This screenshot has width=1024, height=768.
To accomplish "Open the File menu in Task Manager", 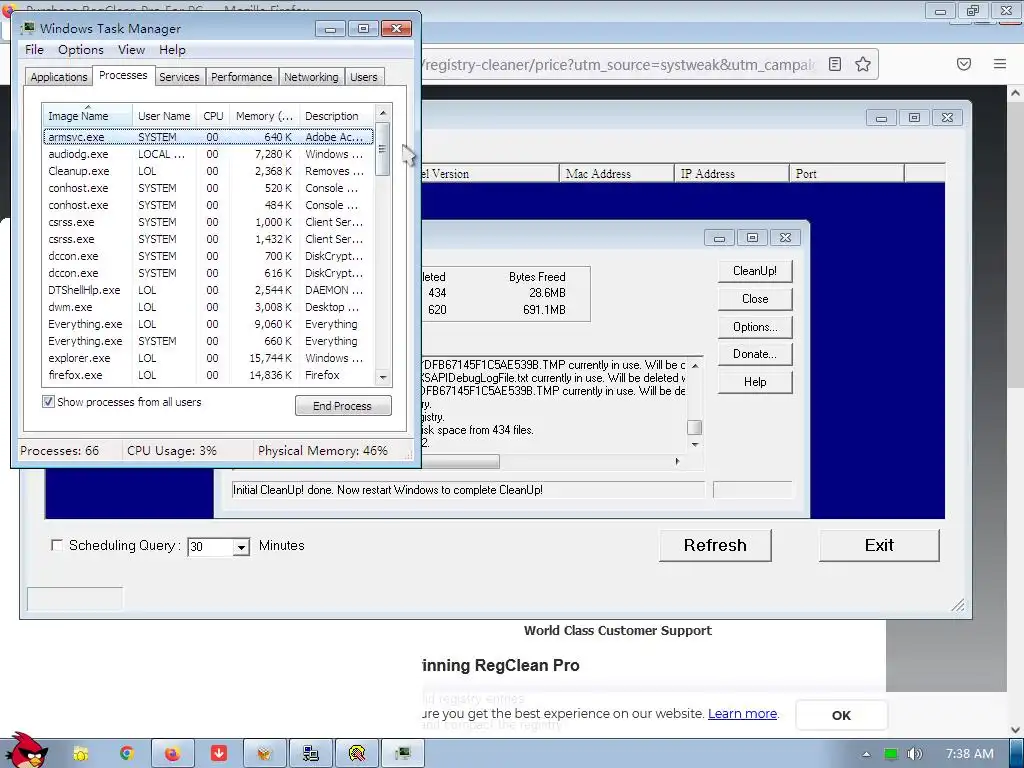I will pos(34,50).
